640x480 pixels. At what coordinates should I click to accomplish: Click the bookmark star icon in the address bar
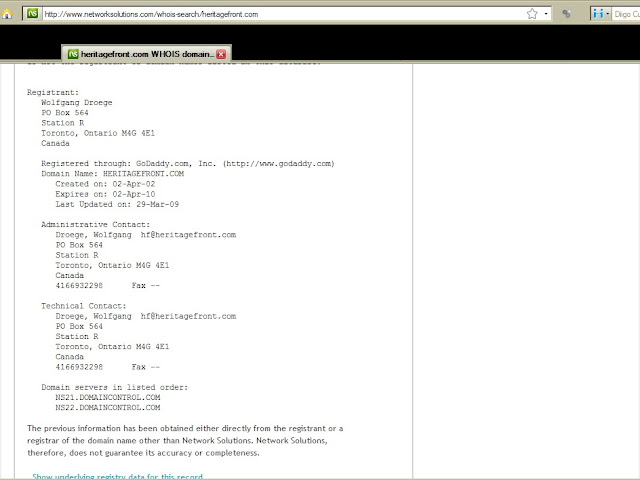pos(532,14)
